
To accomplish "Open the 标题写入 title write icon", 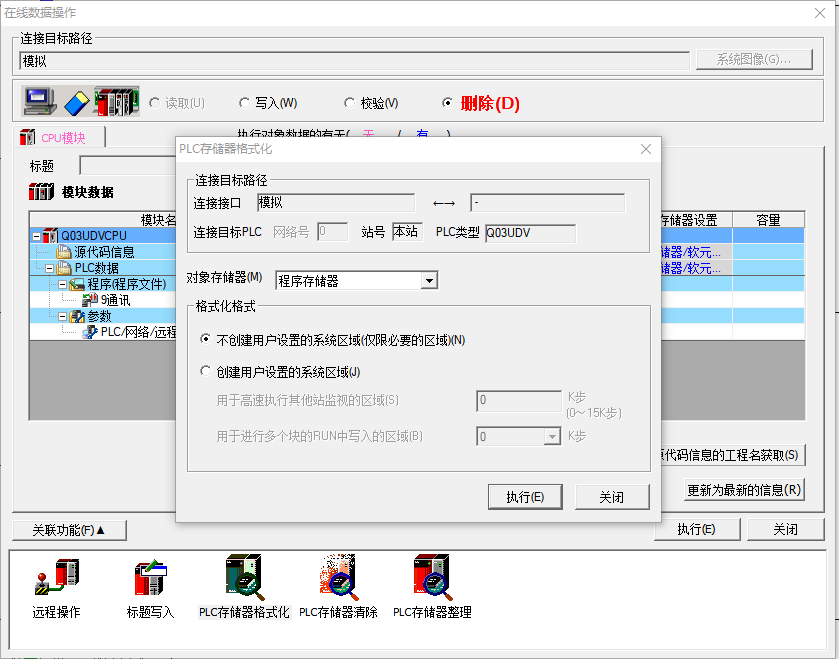I will point(150,581).
